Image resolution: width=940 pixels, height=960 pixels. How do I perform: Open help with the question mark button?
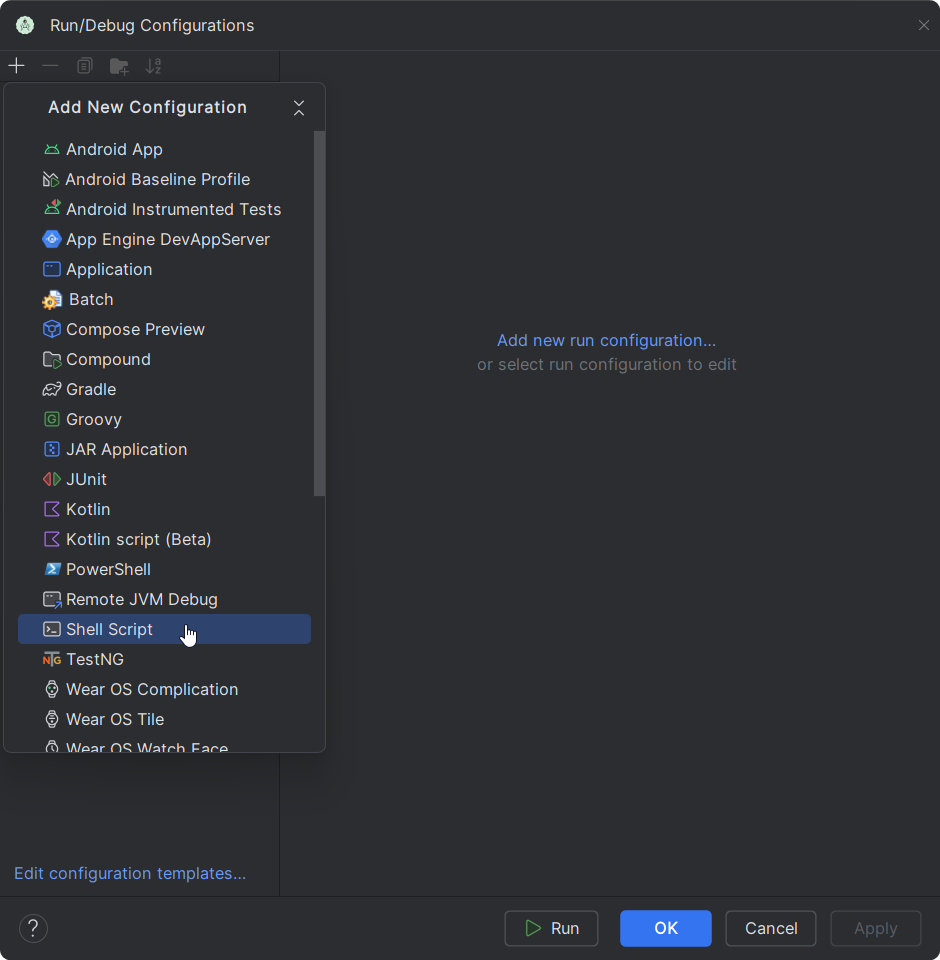[34, 928]
